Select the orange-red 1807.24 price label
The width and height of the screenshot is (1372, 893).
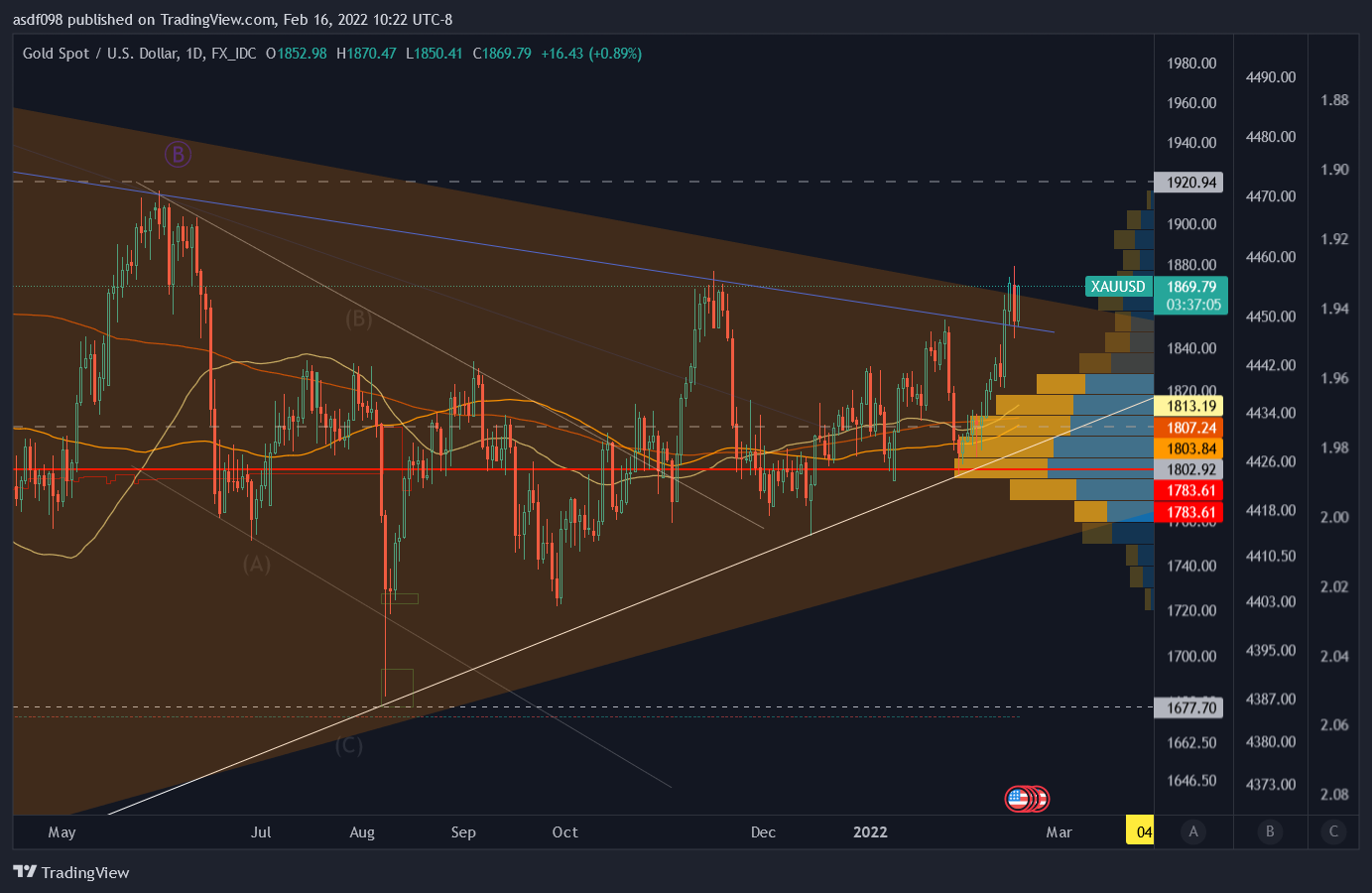click(1189, 428)
